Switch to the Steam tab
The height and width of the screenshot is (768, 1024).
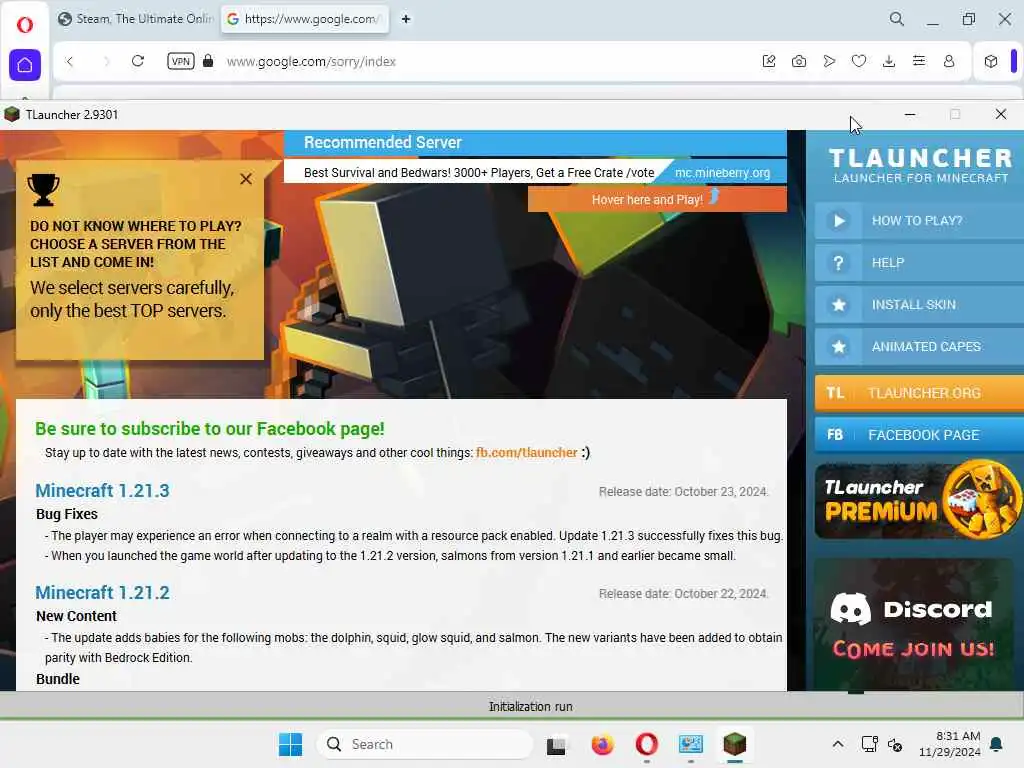click(x=135, y=19)
